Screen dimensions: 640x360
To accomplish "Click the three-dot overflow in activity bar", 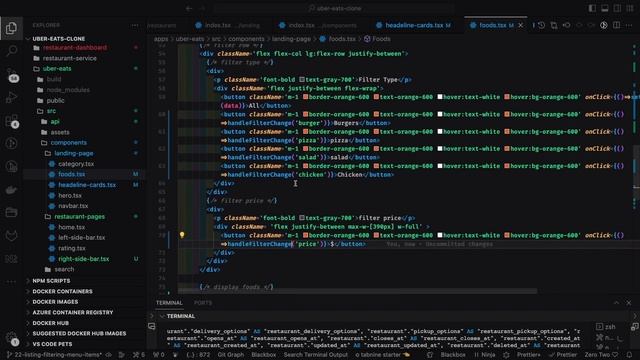I will [x=11, y=281].
